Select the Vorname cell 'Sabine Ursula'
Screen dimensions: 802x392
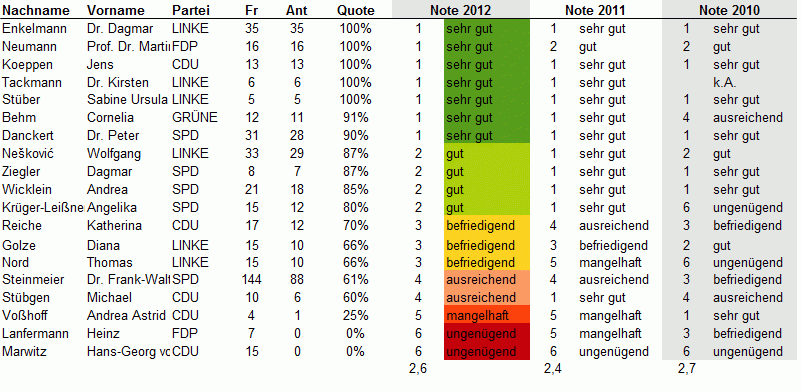click(x=127, y=100)
